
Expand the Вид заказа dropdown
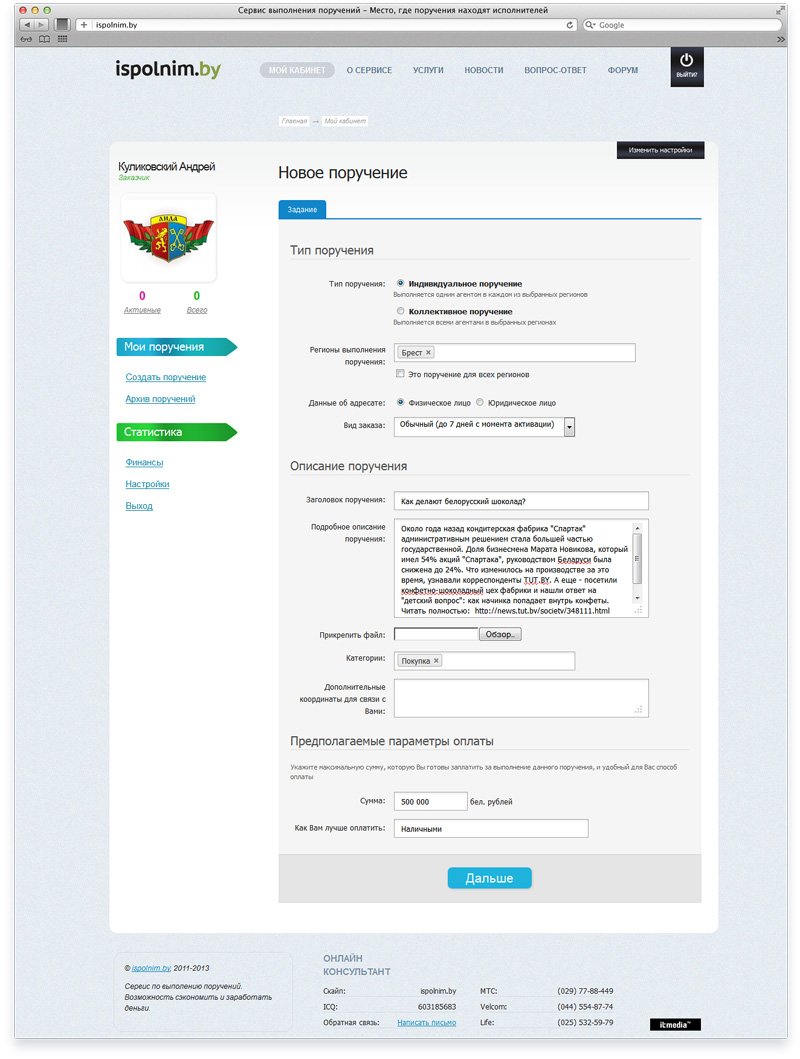tap(570, 427)
